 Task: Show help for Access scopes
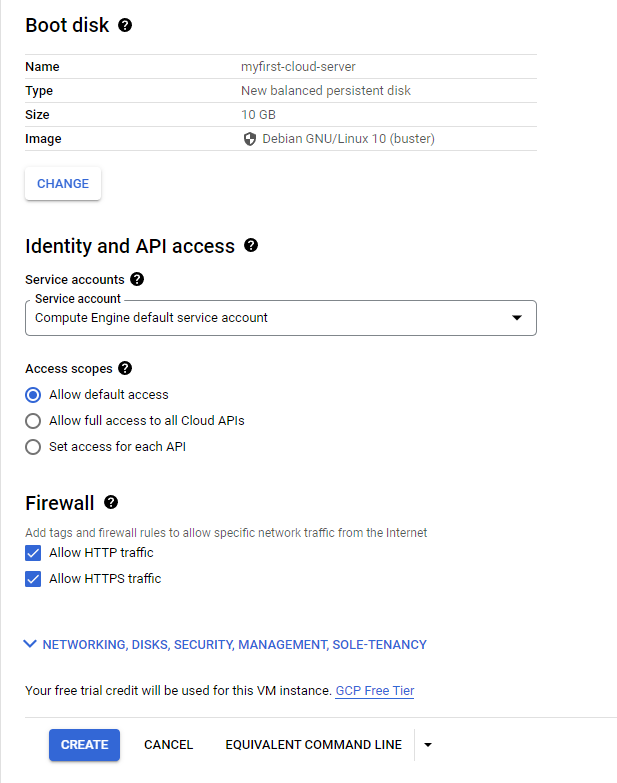click(125, 368)
